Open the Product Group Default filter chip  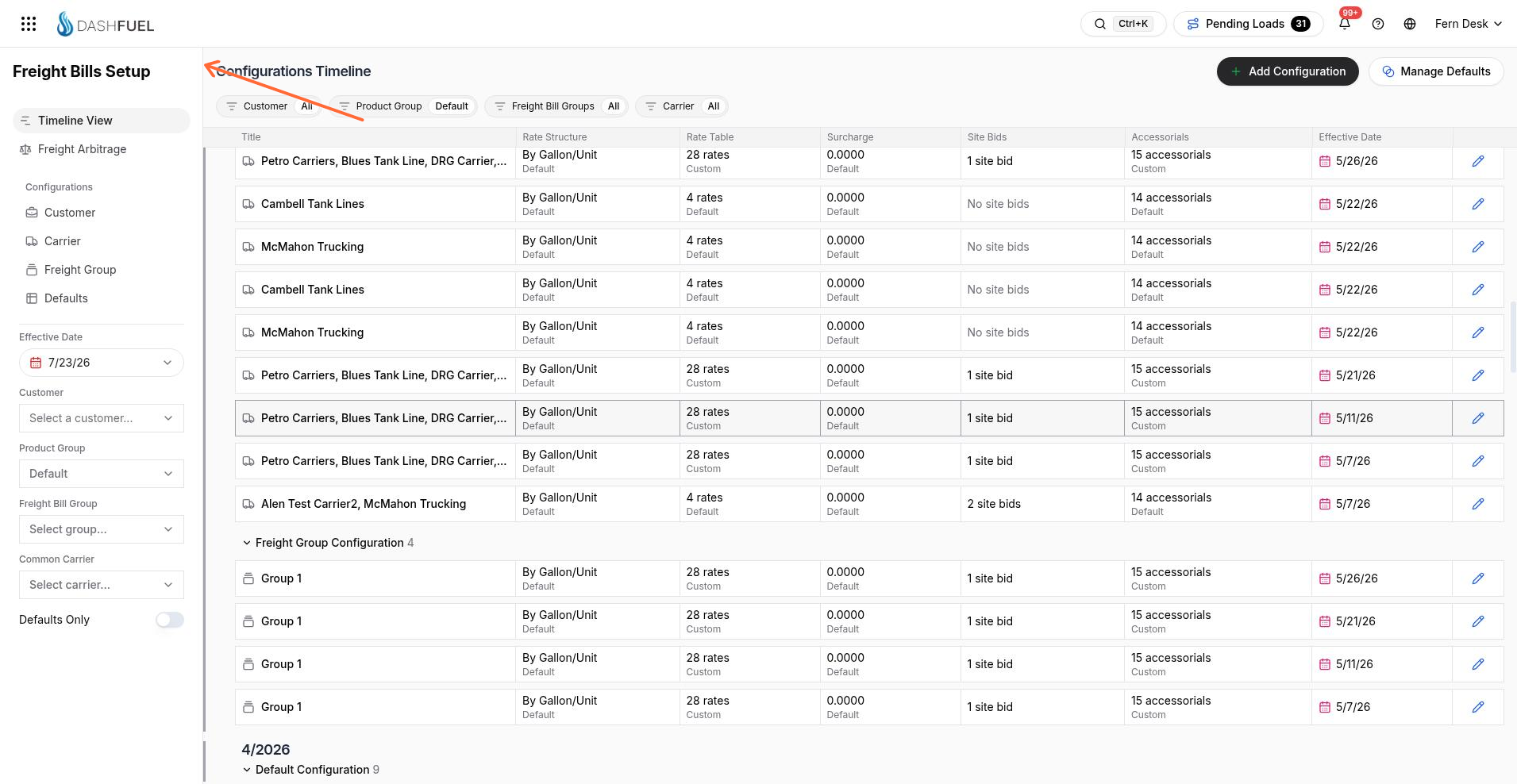[403, 106]
